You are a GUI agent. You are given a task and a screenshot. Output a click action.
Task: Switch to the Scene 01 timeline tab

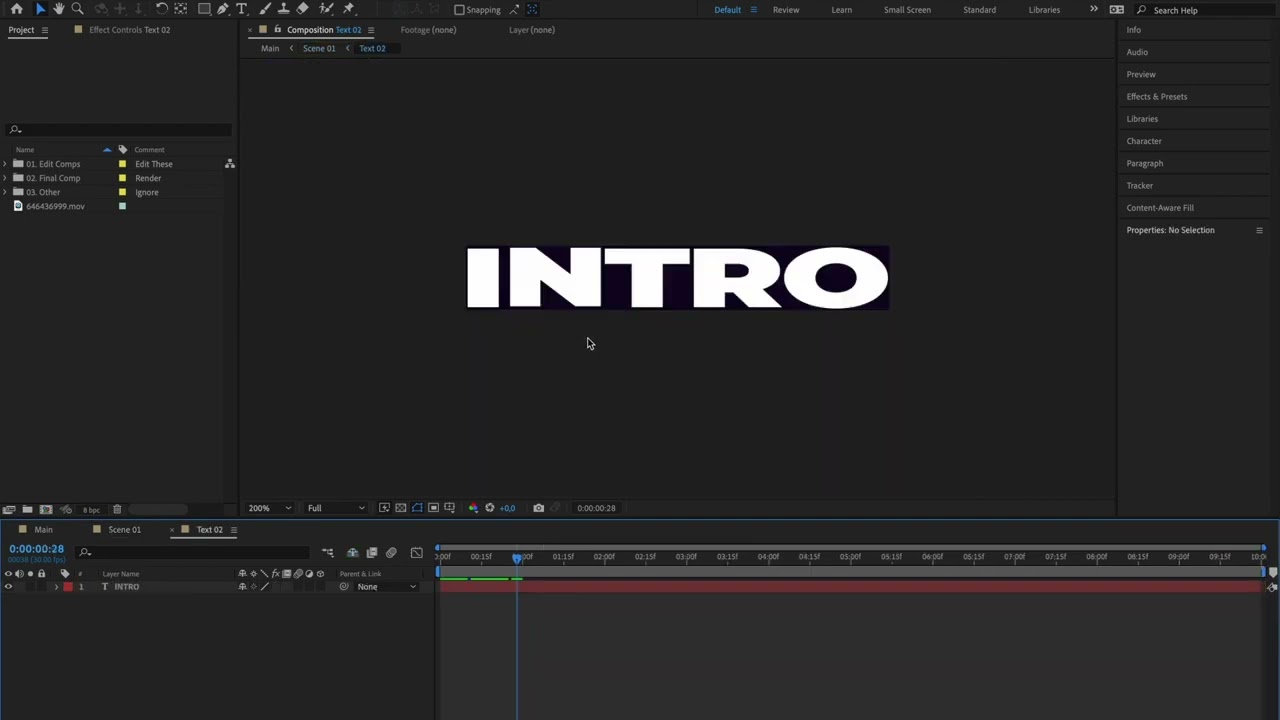pos(124,530)
